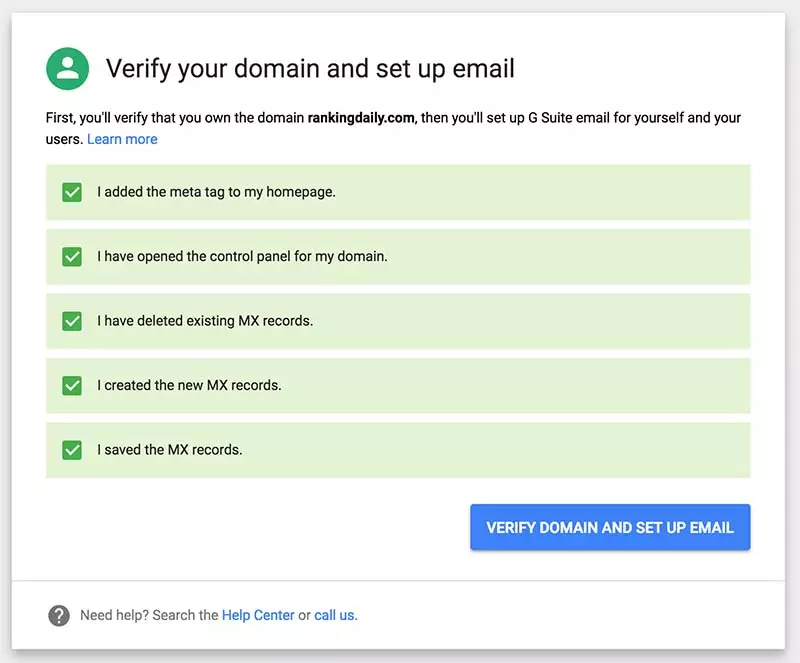Click the 'I added the meta tag' label

tap(216, 192)
